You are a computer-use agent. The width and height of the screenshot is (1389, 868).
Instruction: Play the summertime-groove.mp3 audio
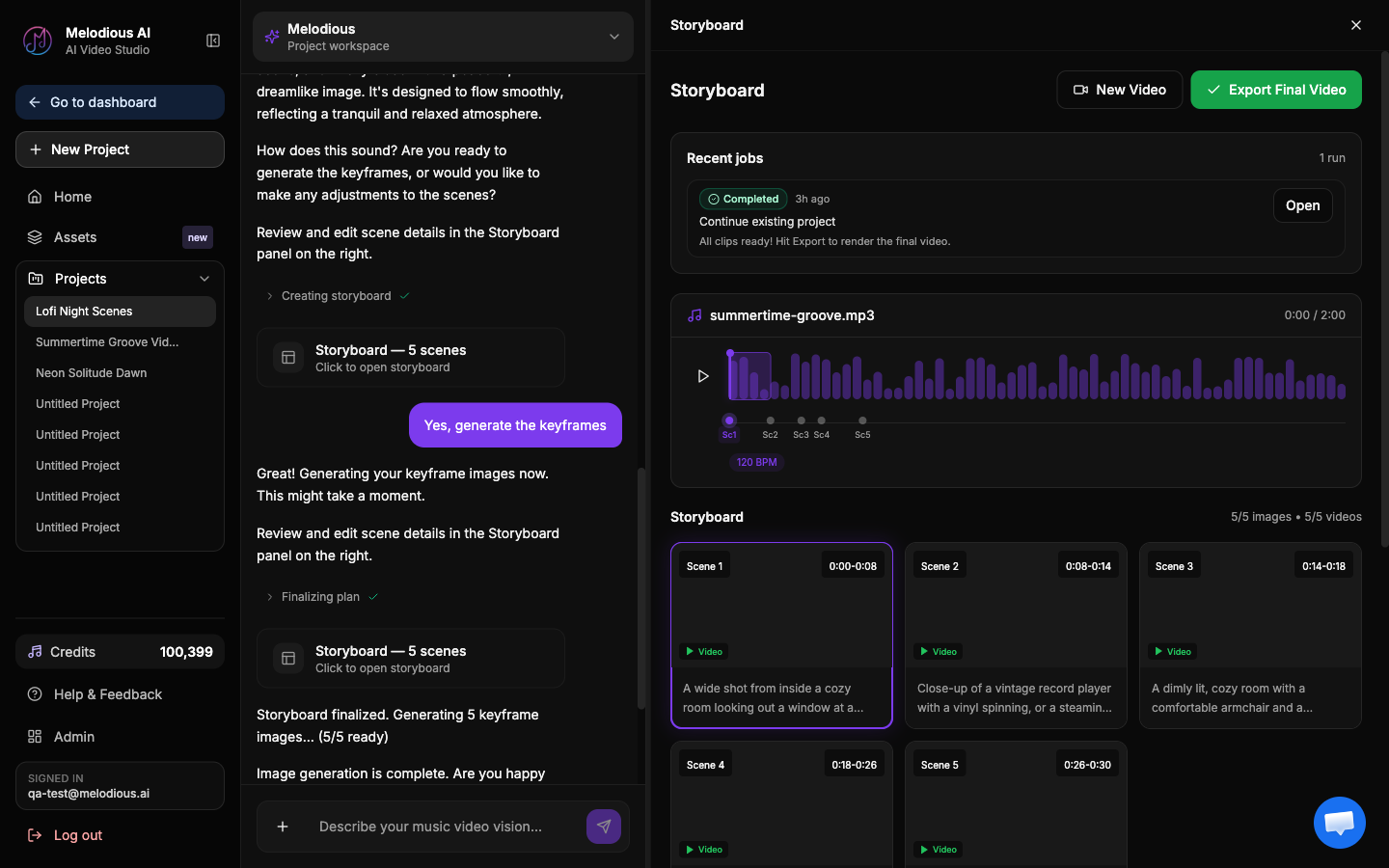703,376
